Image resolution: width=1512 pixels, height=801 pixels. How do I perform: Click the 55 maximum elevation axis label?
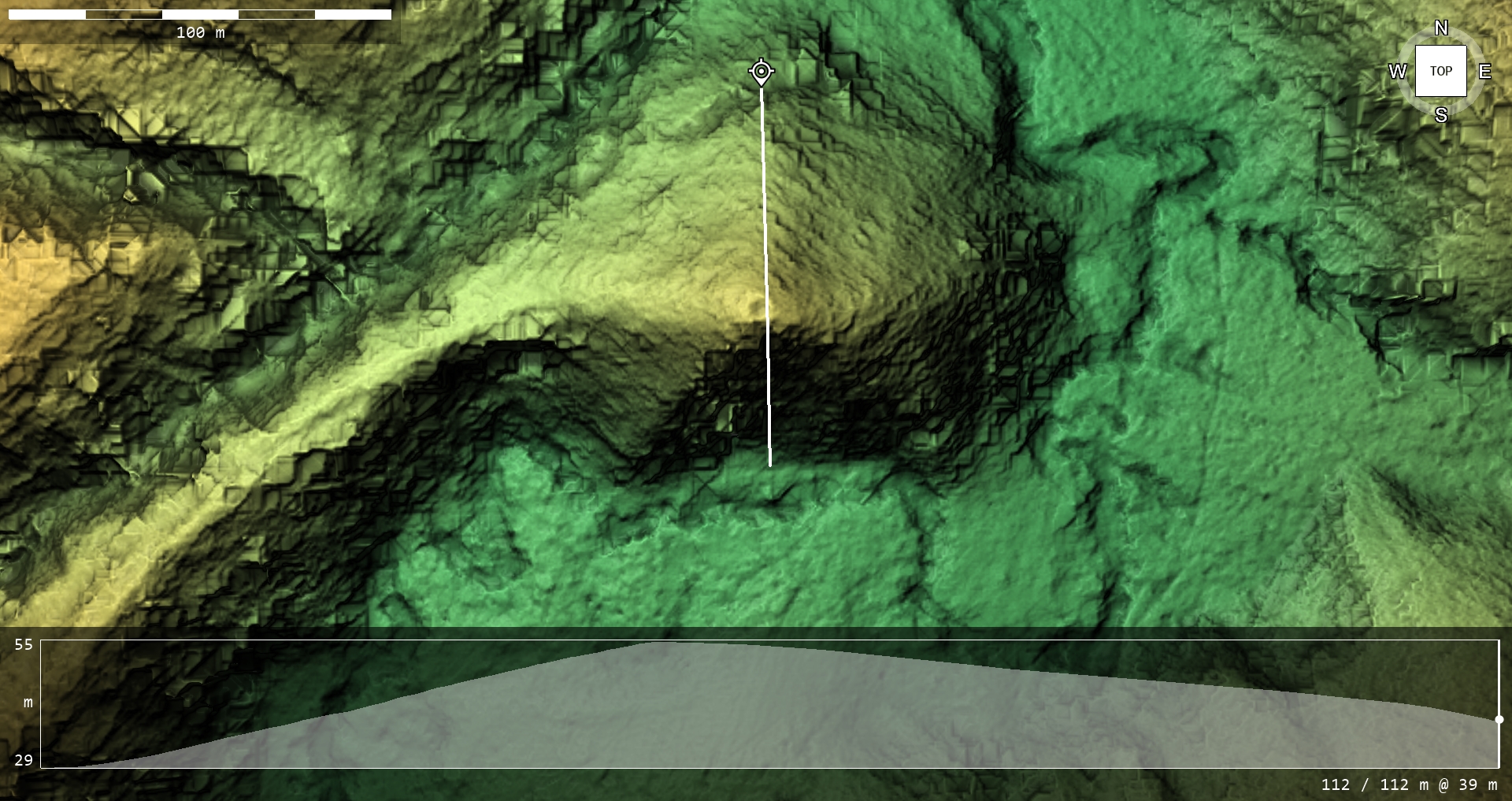pos(24,644)
